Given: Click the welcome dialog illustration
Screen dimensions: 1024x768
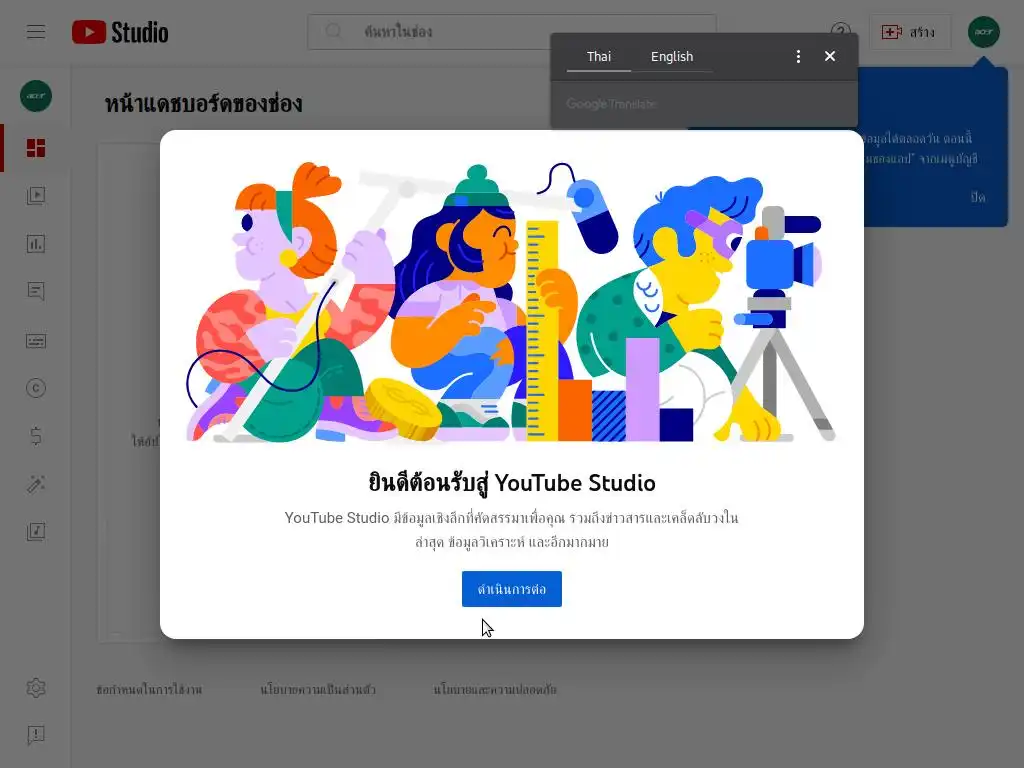Looking at the screenshot, I should [511, 302].
